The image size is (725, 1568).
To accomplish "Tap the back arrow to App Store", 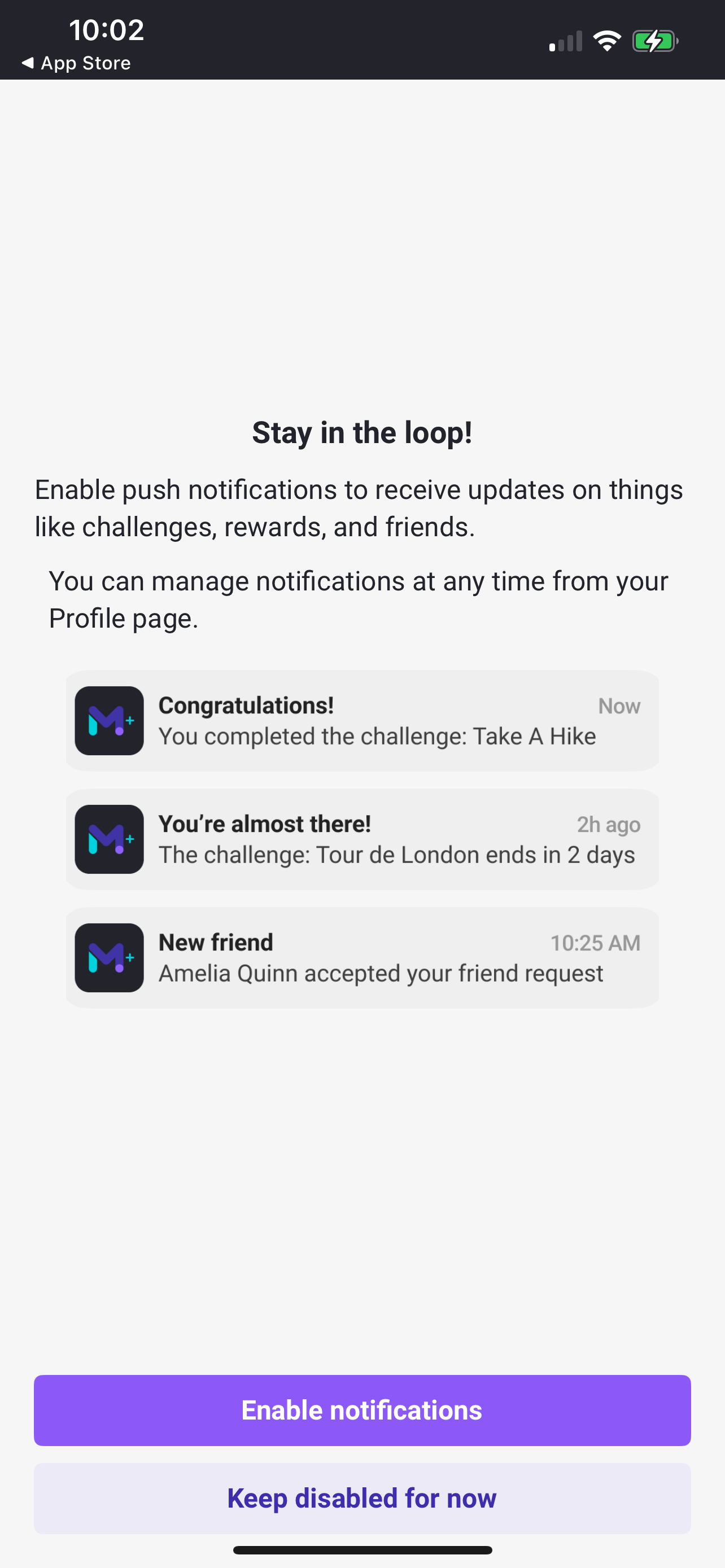I will pyautogui.click(x=28, y=63).
